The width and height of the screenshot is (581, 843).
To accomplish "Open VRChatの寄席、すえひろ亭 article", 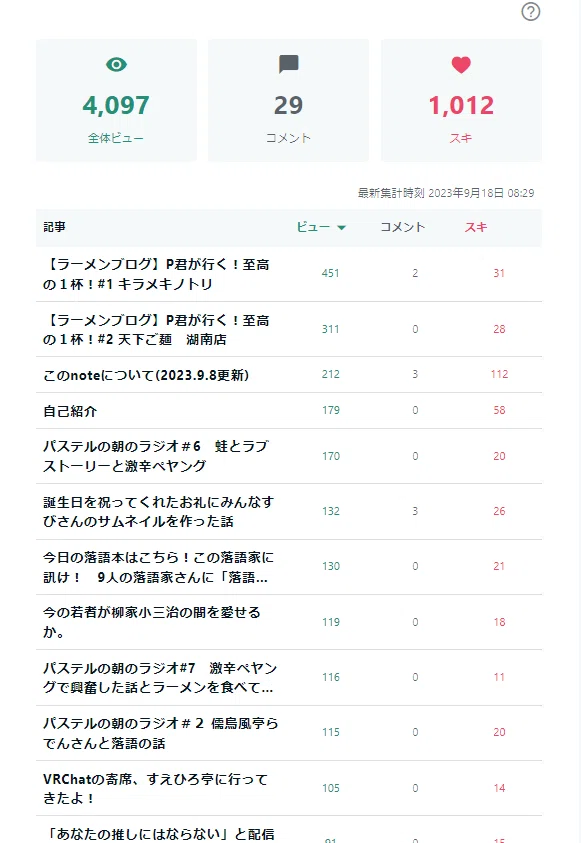I will coord(155,788).
